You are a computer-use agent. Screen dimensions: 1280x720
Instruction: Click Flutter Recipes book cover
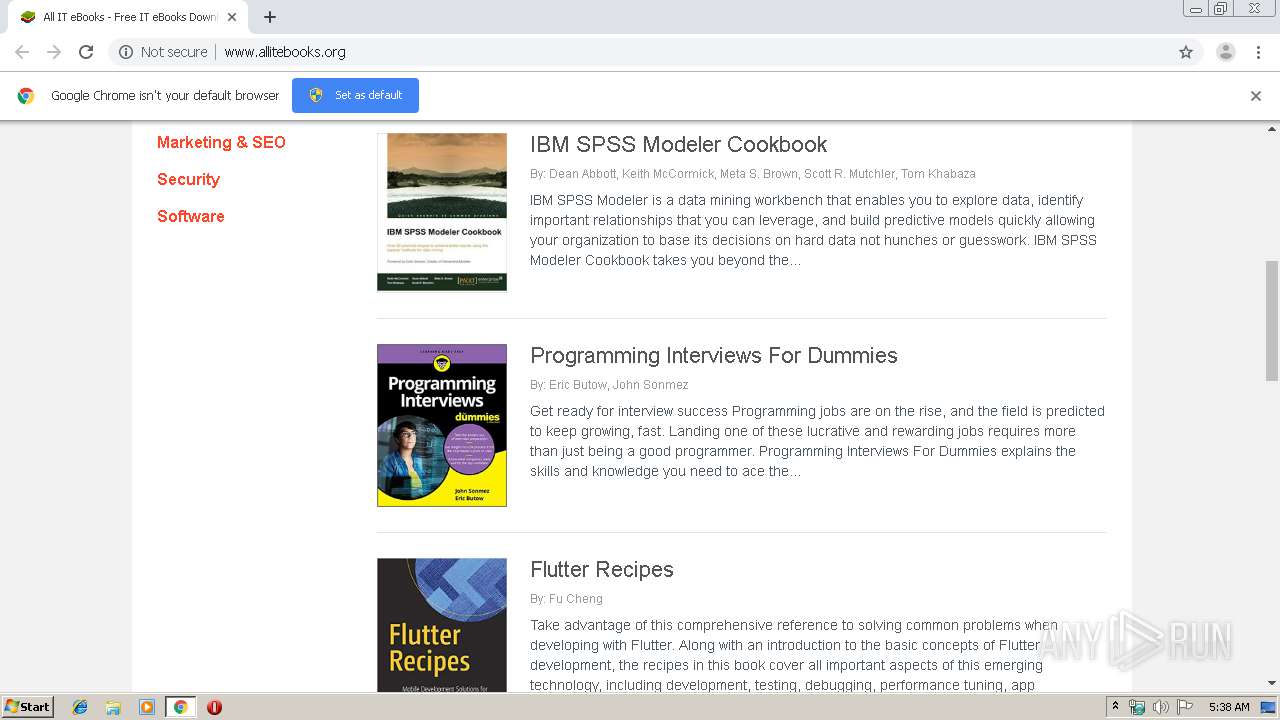coord(442,625)
